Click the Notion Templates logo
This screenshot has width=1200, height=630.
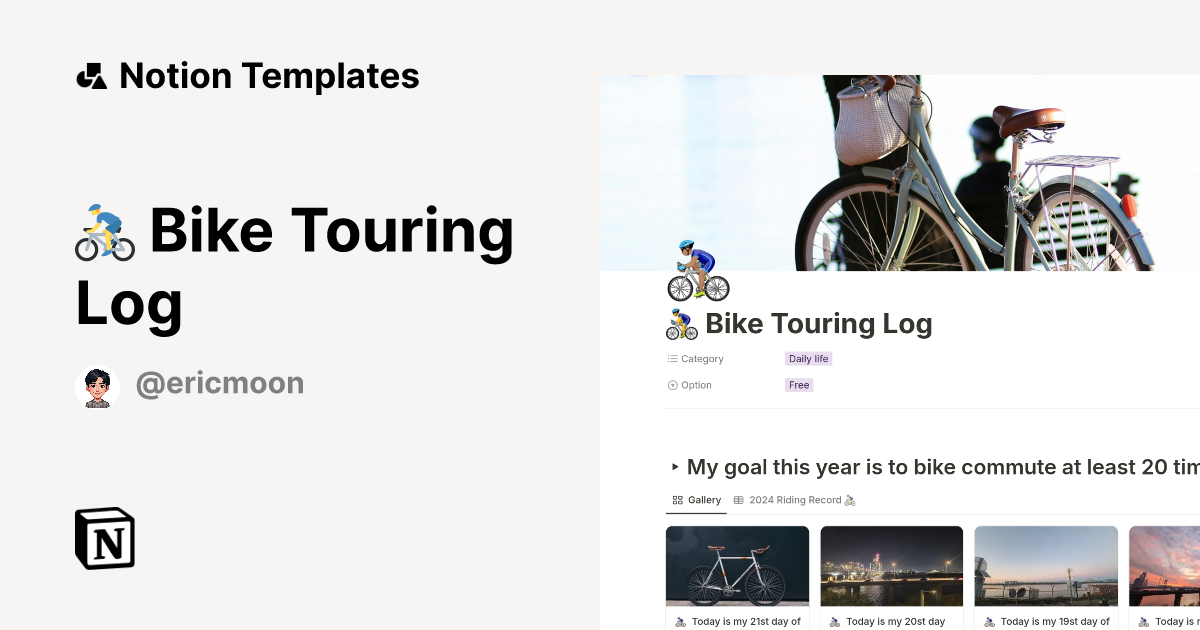(x=92, y=75)
